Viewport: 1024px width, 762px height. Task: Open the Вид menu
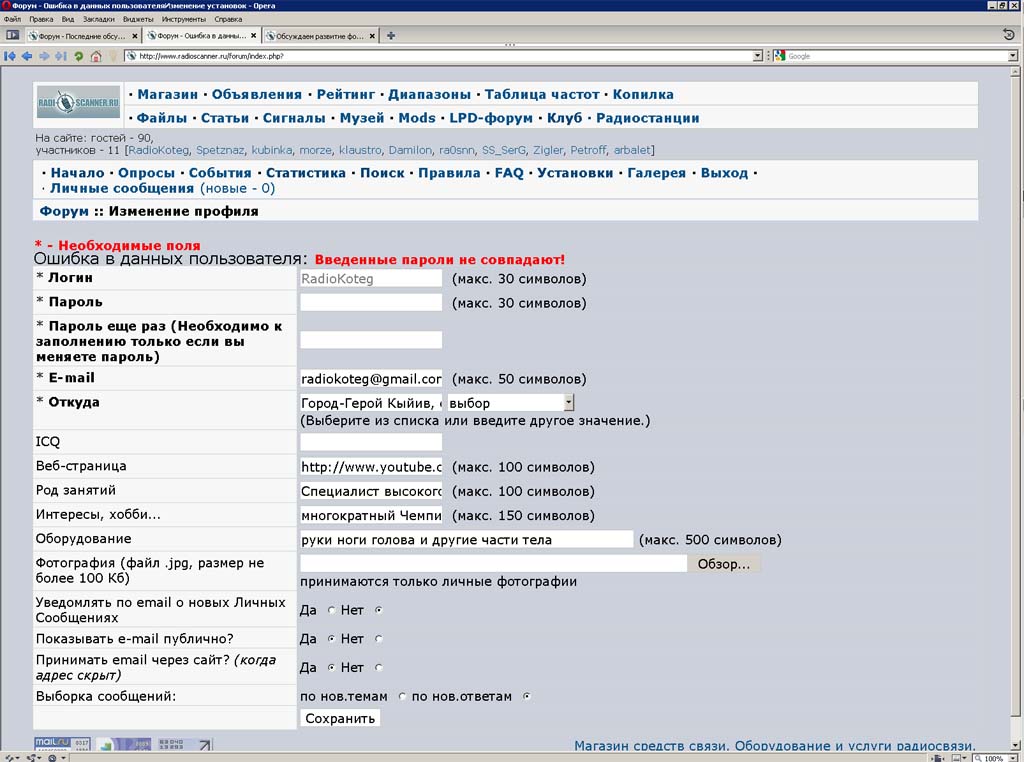(68, 19)
